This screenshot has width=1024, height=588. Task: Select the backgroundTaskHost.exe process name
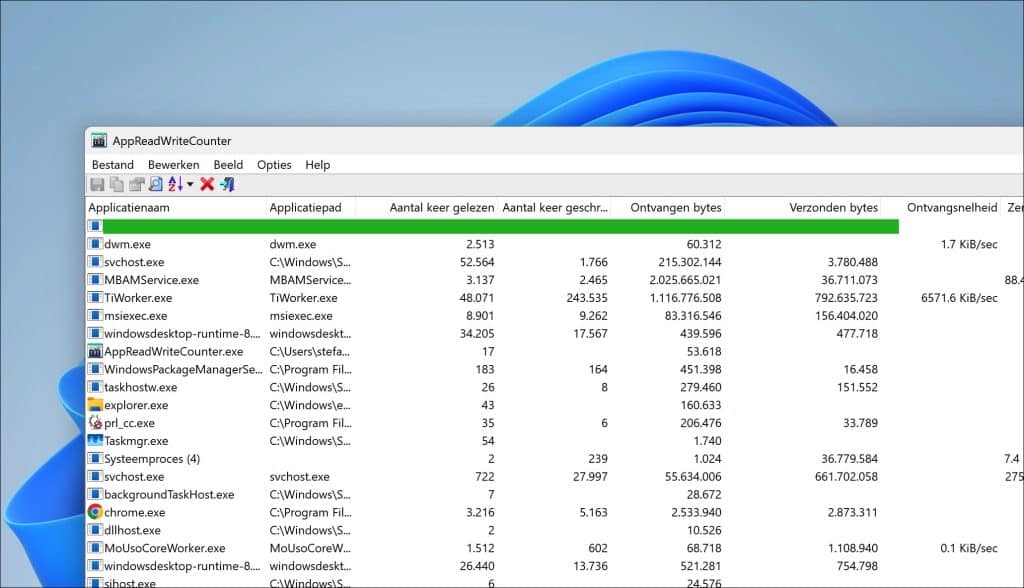(x=169, y=495)
